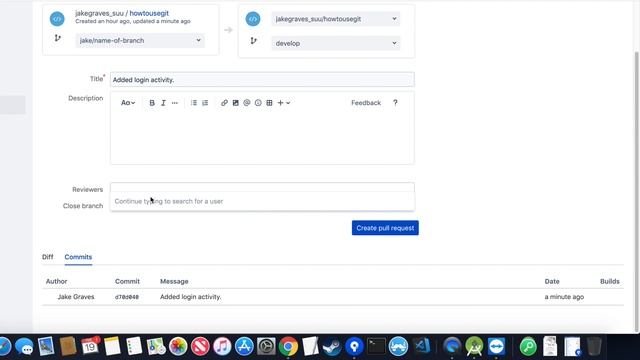Open the howtousegit repository link

[149, 13]
